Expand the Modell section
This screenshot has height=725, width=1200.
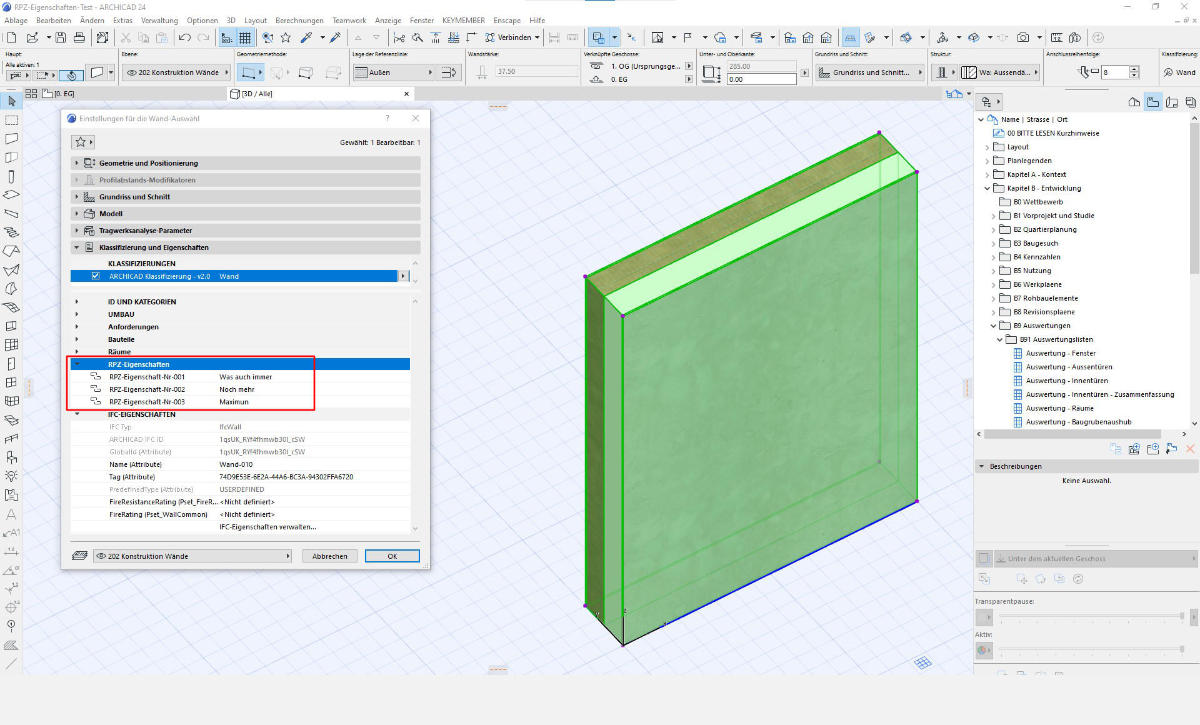coord(77,213)
